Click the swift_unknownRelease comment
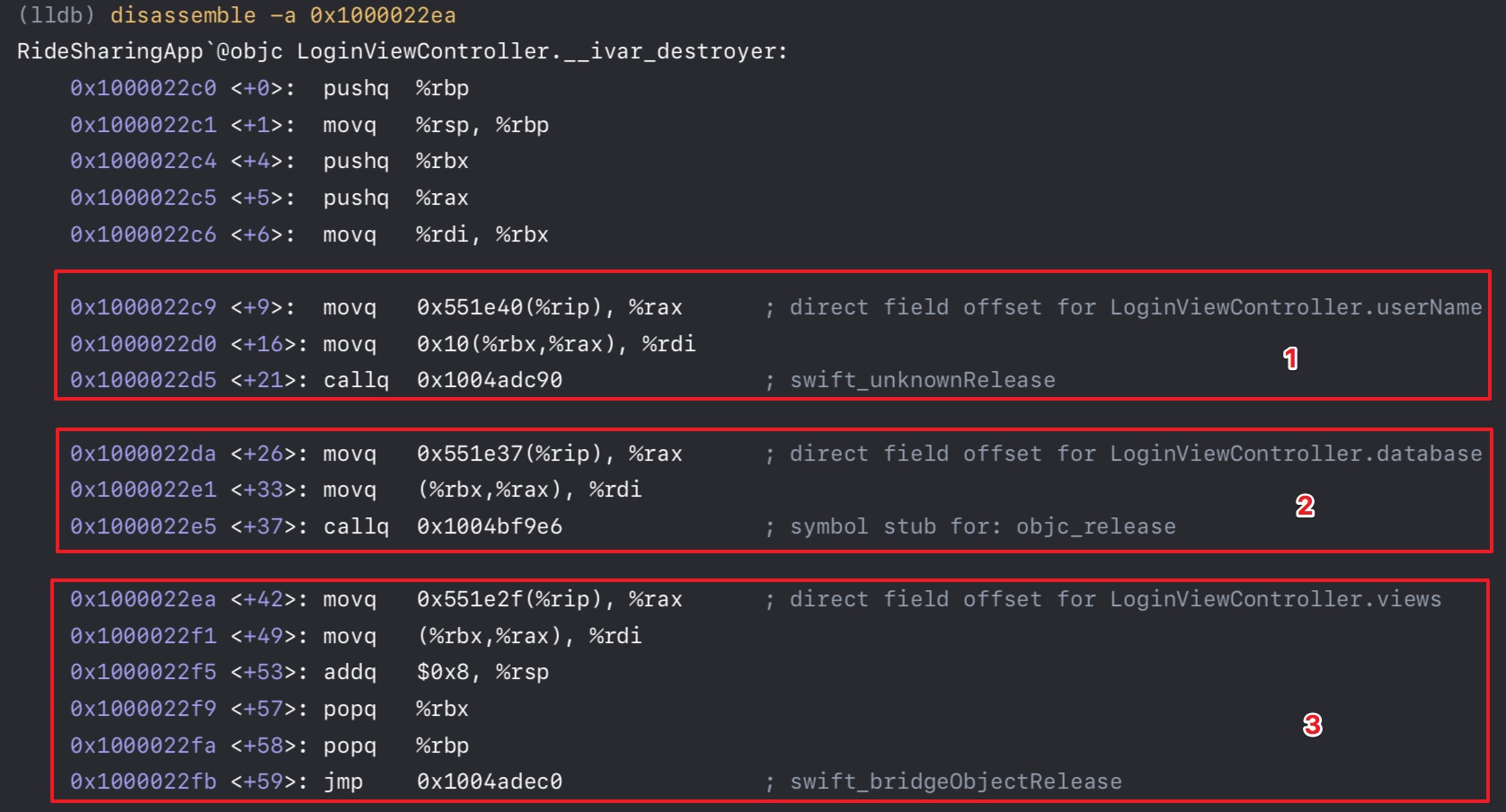1506x812 pixels. click(922, 380)
